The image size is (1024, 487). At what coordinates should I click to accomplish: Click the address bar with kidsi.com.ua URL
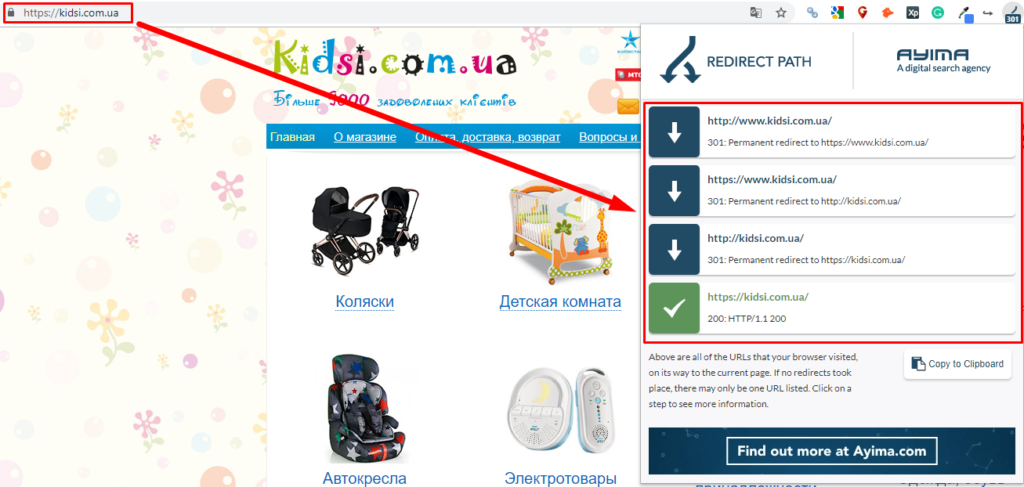pos(392,12)
